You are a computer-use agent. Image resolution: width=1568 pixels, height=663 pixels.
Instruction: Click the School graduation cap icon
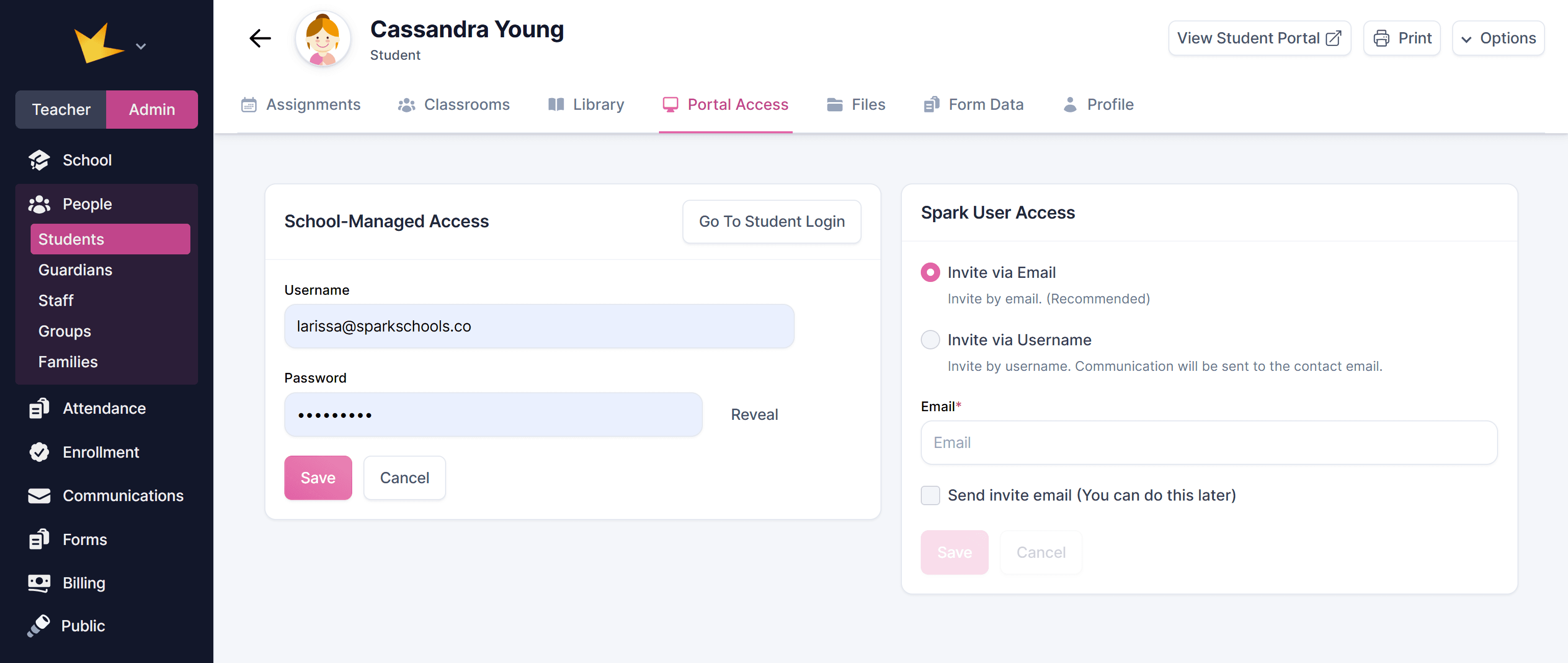pos(39,160)
